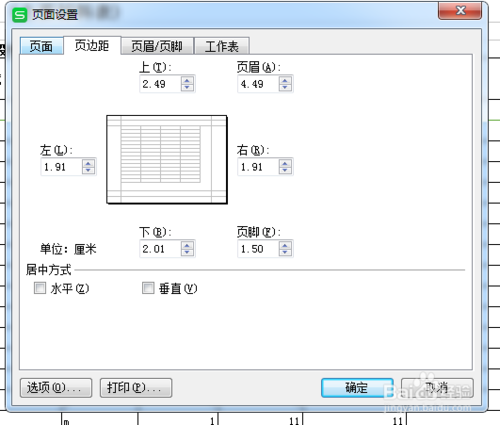
Task: Cancel with the 取消 button
Action: coord(437,388)
